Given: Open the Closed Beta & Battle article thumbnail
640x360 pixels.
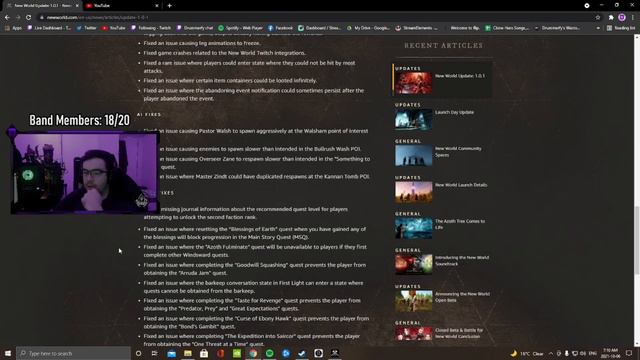Looking at the screenshot, I should 413,334.
